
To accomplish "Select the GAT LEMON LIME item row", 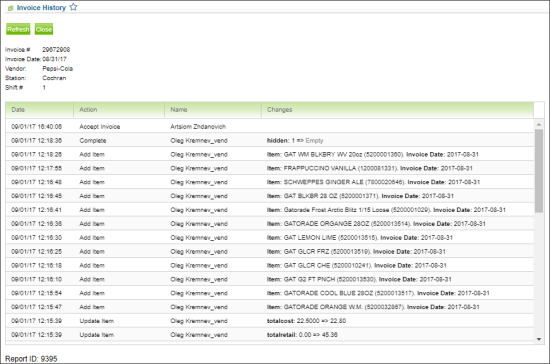I will [269, 238].
